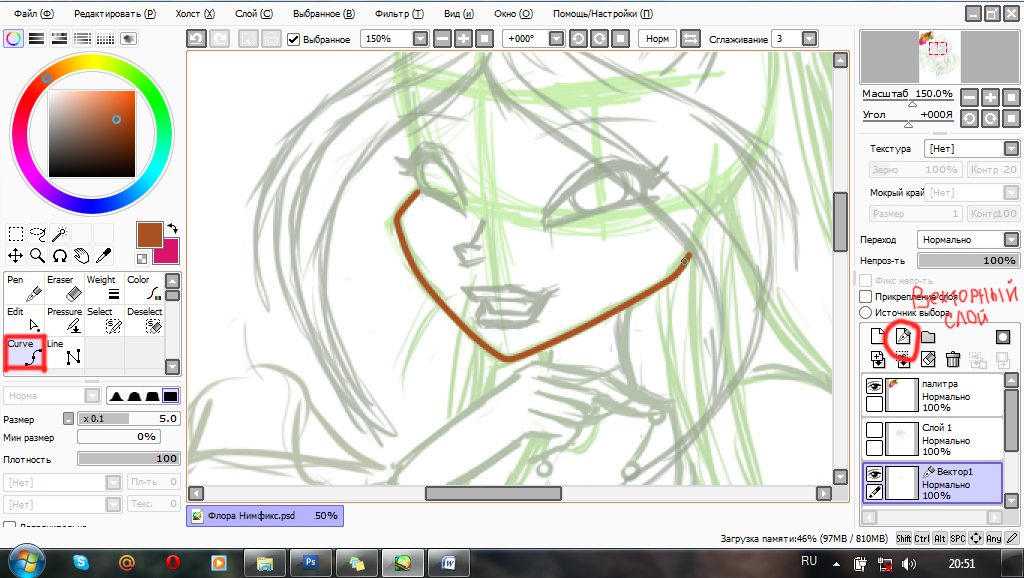
Task: Open the Редактировать menu
Action: [x=115, y=14]
